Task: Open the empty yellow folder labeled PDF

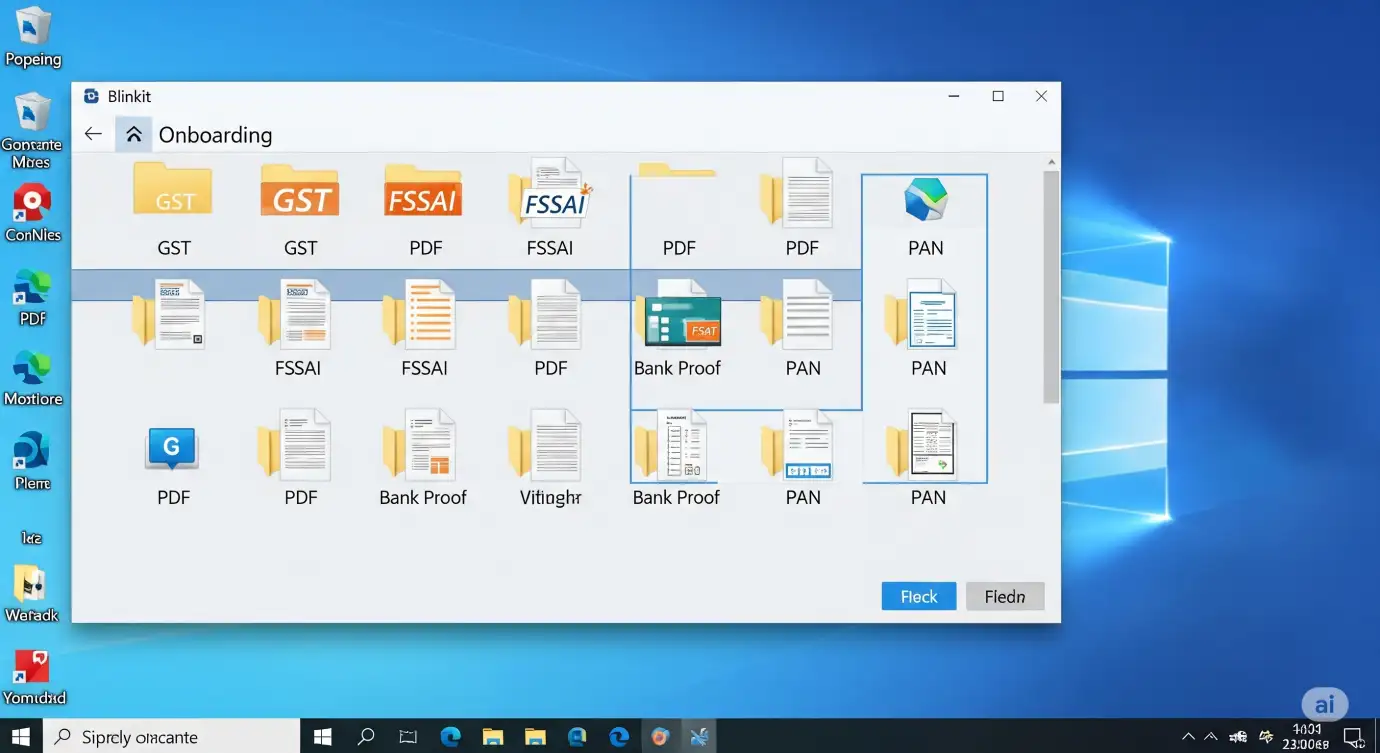Action: tap(677, 170)
